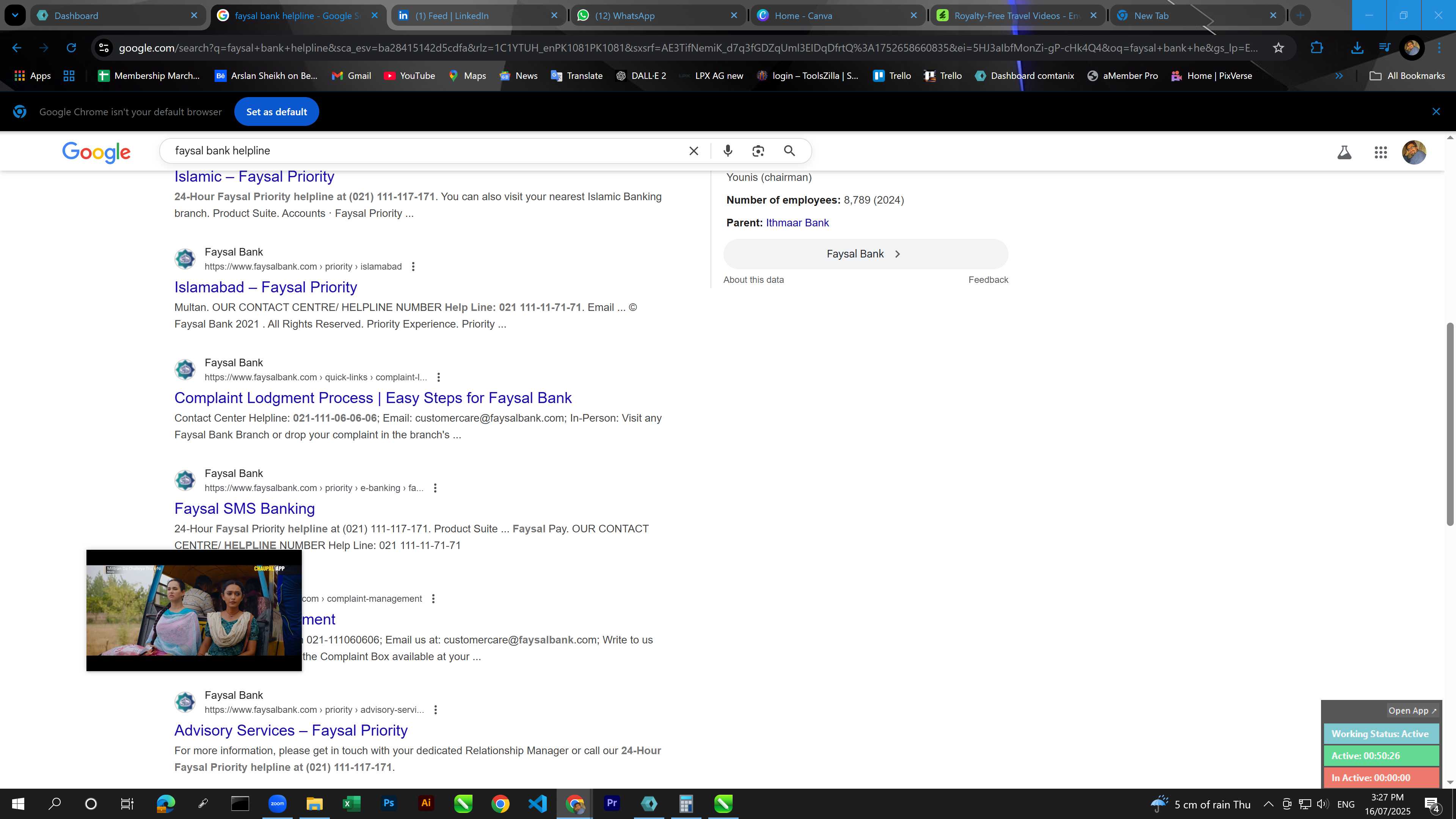Go to Google home via logo

pyautogui.click(x=96, y=152)
